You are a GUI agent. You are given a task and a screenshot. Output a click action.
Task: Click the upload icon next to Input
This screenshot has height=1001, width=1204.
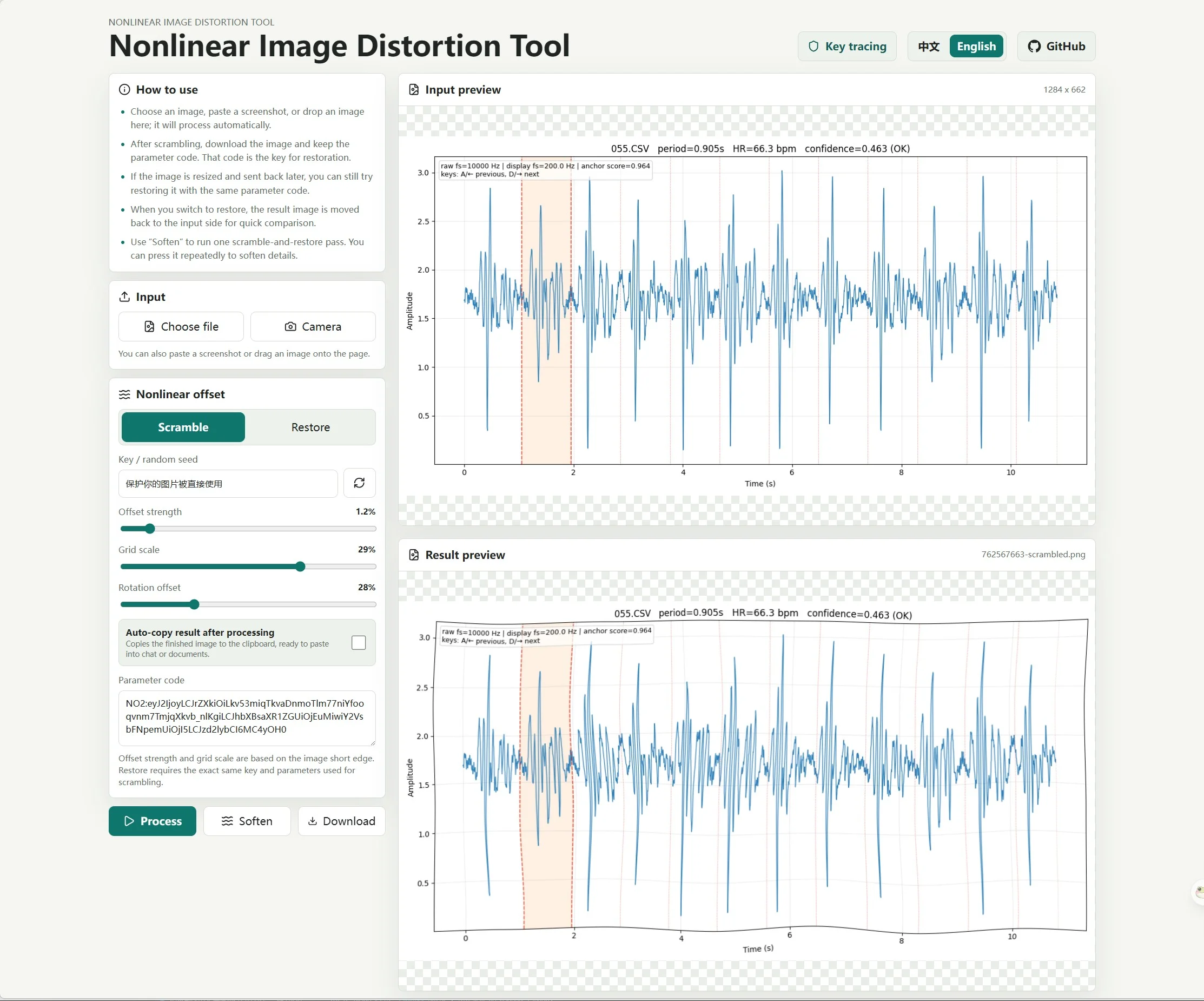[124, 297]
